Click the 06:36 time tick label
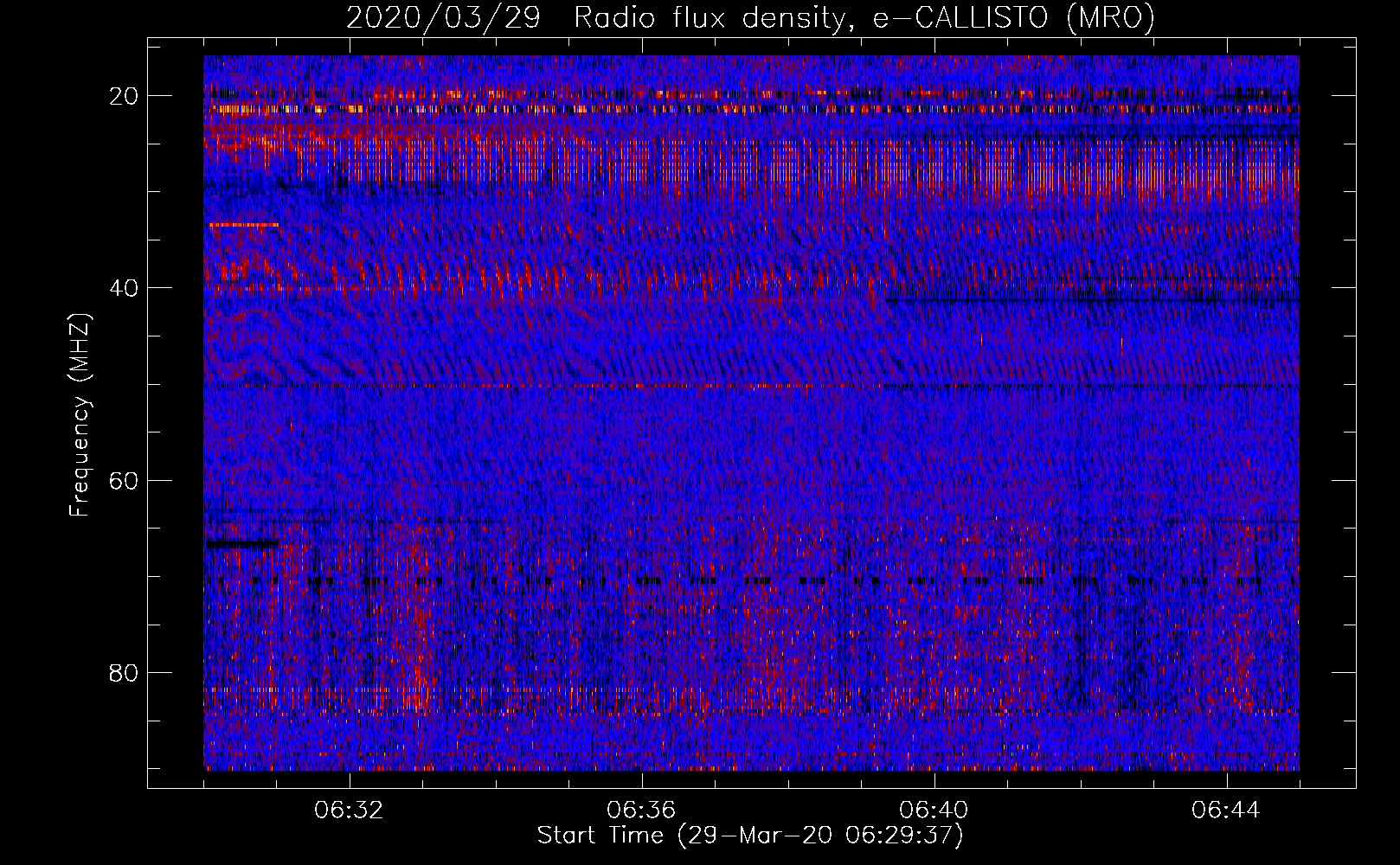 coord(641,811)
